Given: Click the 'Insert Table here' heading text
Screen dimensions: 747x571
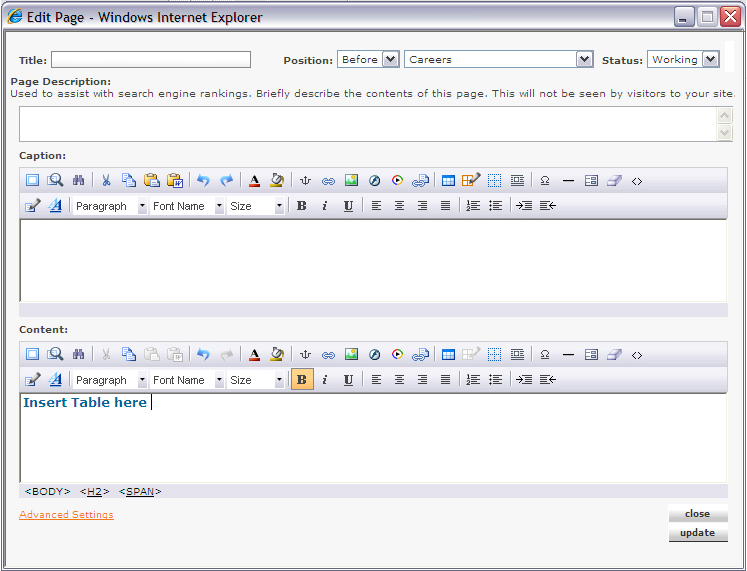Looking at the screenshot, I should (x=85, y=402).
